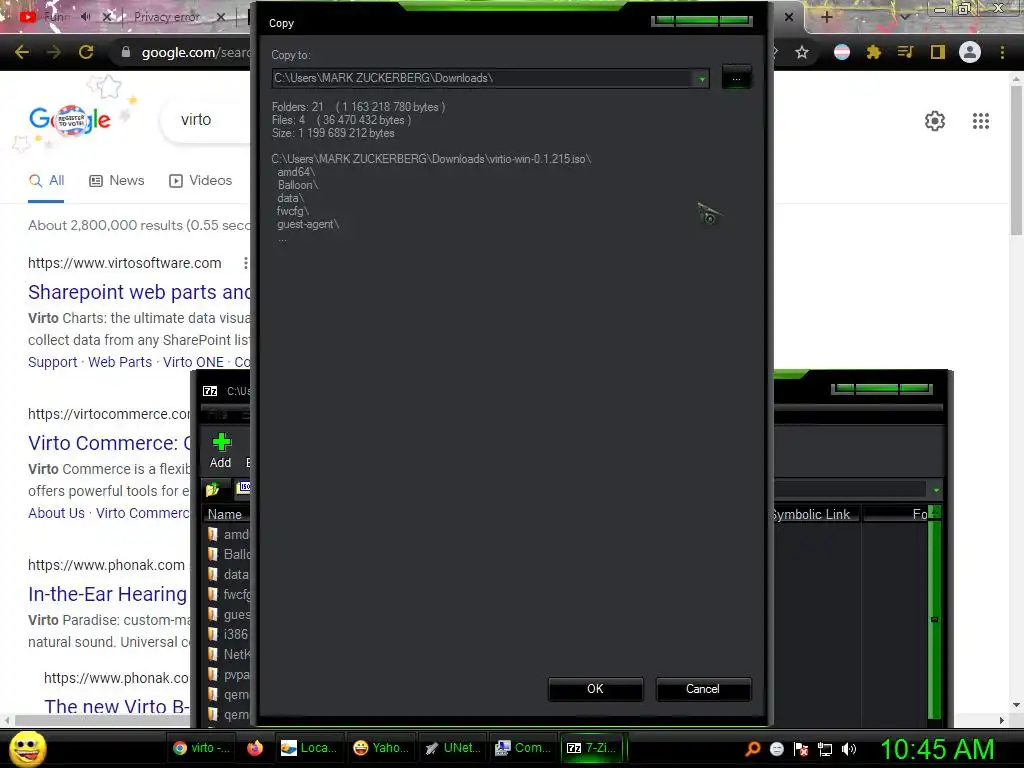Open About Us sitelink under Virto Commerce
Screen dimensions: 1024x768
point(56,513)
